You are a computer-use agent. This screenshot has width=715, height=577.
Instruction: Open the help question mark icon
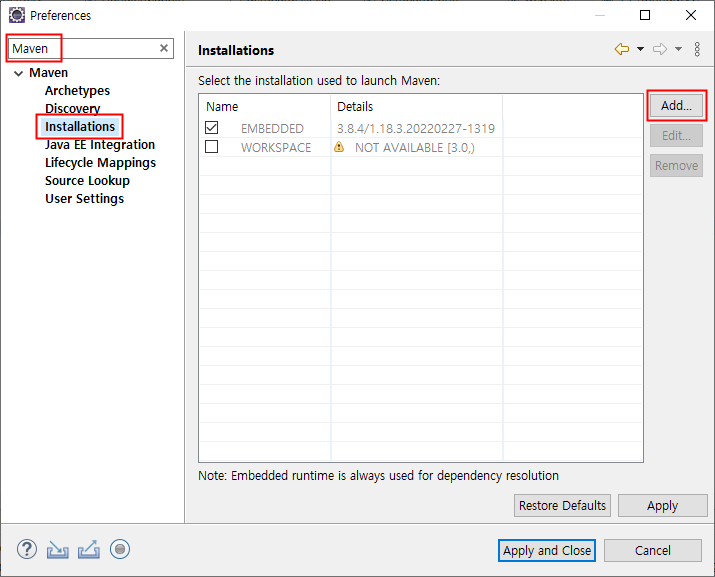tap(27, 549)
